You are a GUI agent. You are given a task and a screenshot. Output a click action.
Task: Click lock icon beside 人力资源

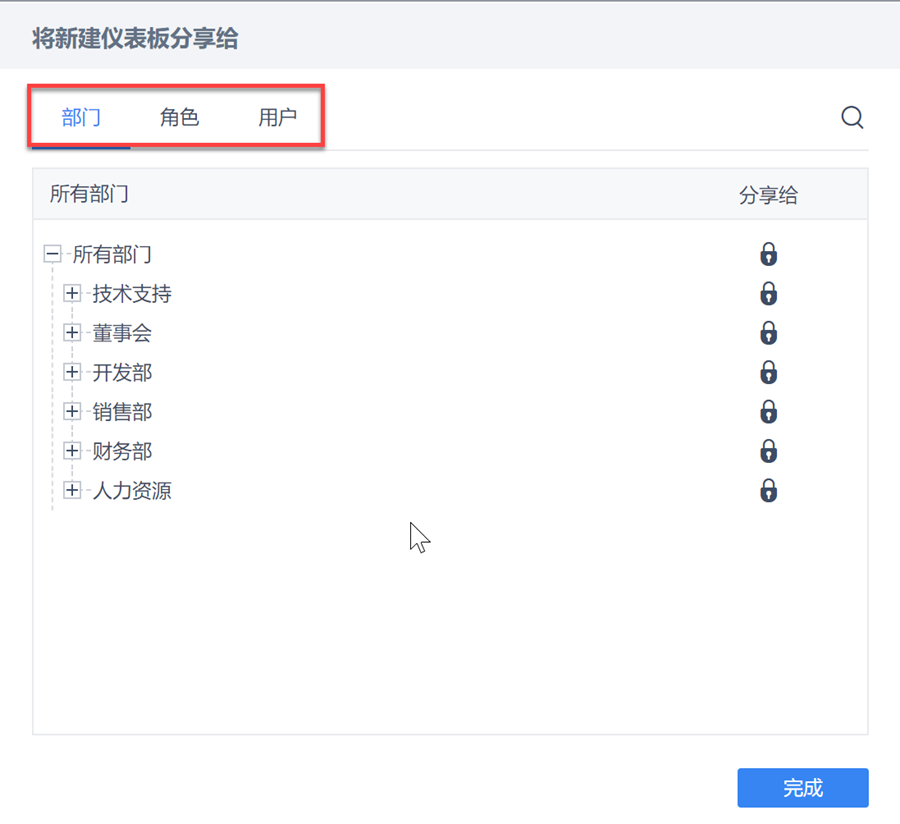768,491
